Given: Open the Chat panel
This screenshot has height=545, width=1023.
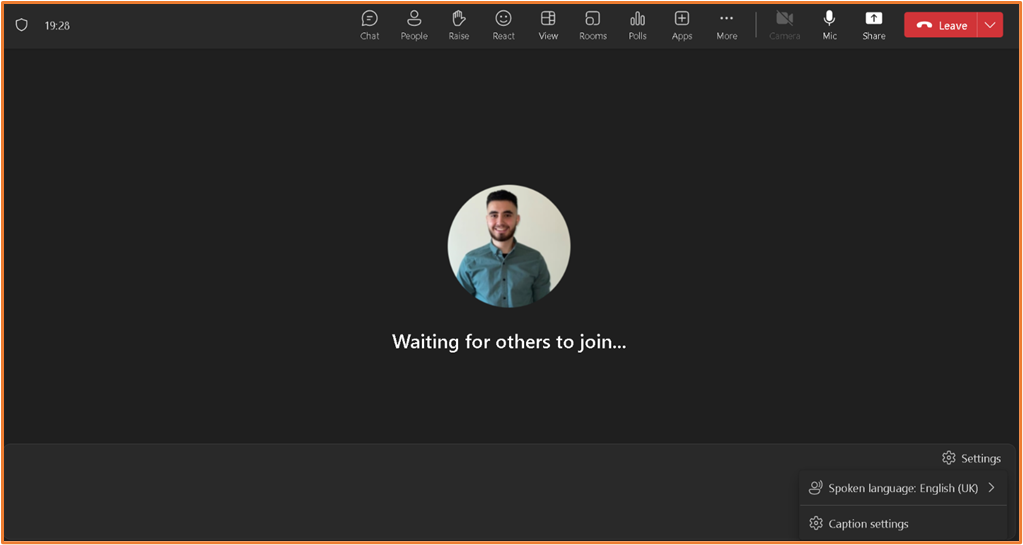Looking at the screenshot, I should (x=369, y=25).
